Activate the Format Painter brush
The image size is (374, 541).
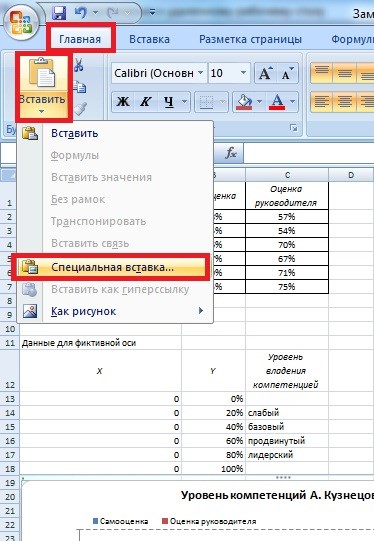click(80, 108)
